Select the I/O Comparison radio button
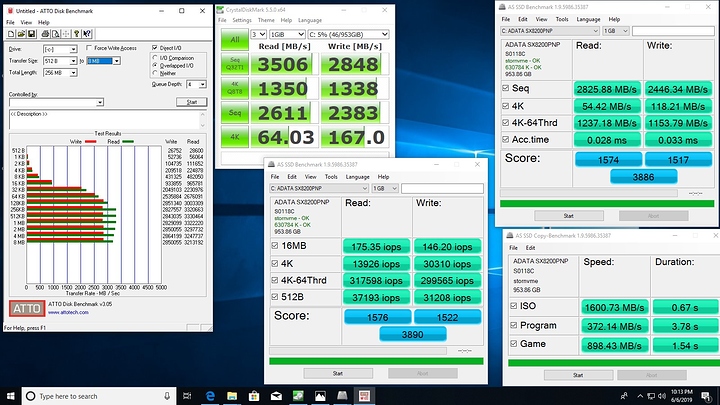The height and width of the screenshot is (405, 720). coord(156,58)
